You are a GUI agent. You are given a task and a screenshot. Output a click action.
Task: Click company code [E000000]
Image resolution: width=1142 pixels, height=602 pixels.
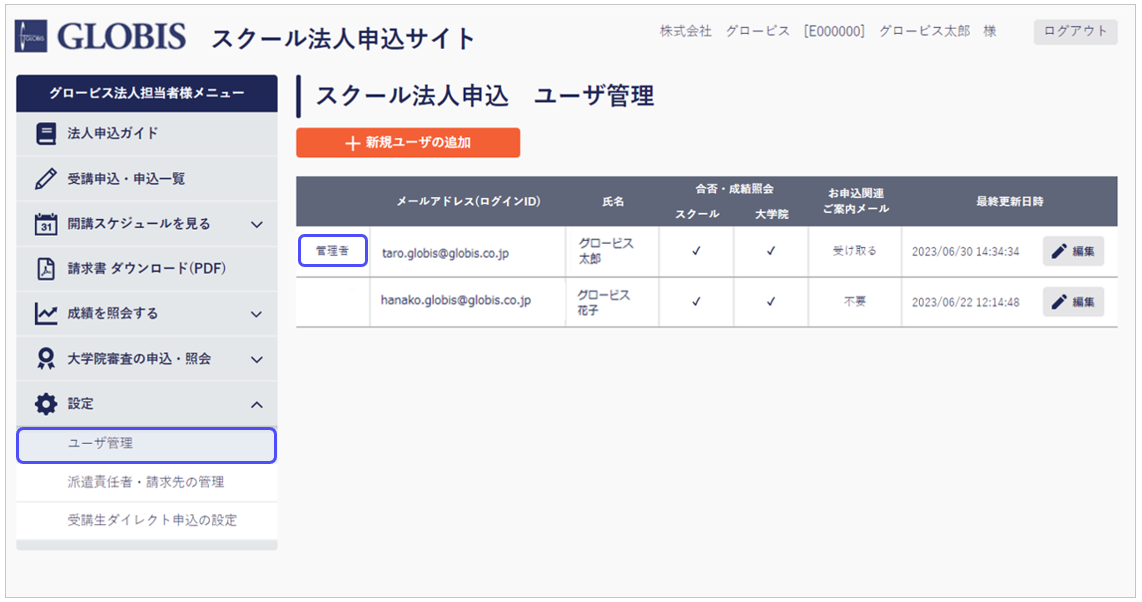click(x=834, y=31)
